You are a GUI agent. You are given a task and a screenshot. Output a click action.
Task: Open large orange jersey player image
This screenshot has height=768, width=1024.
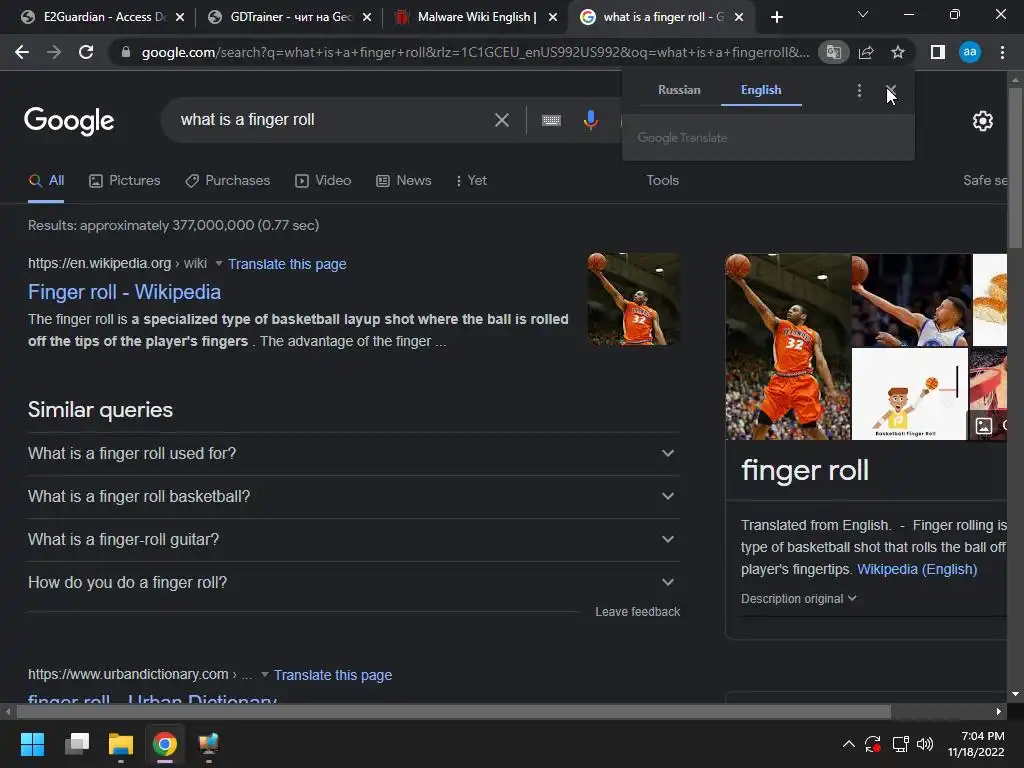click(788, 347)
